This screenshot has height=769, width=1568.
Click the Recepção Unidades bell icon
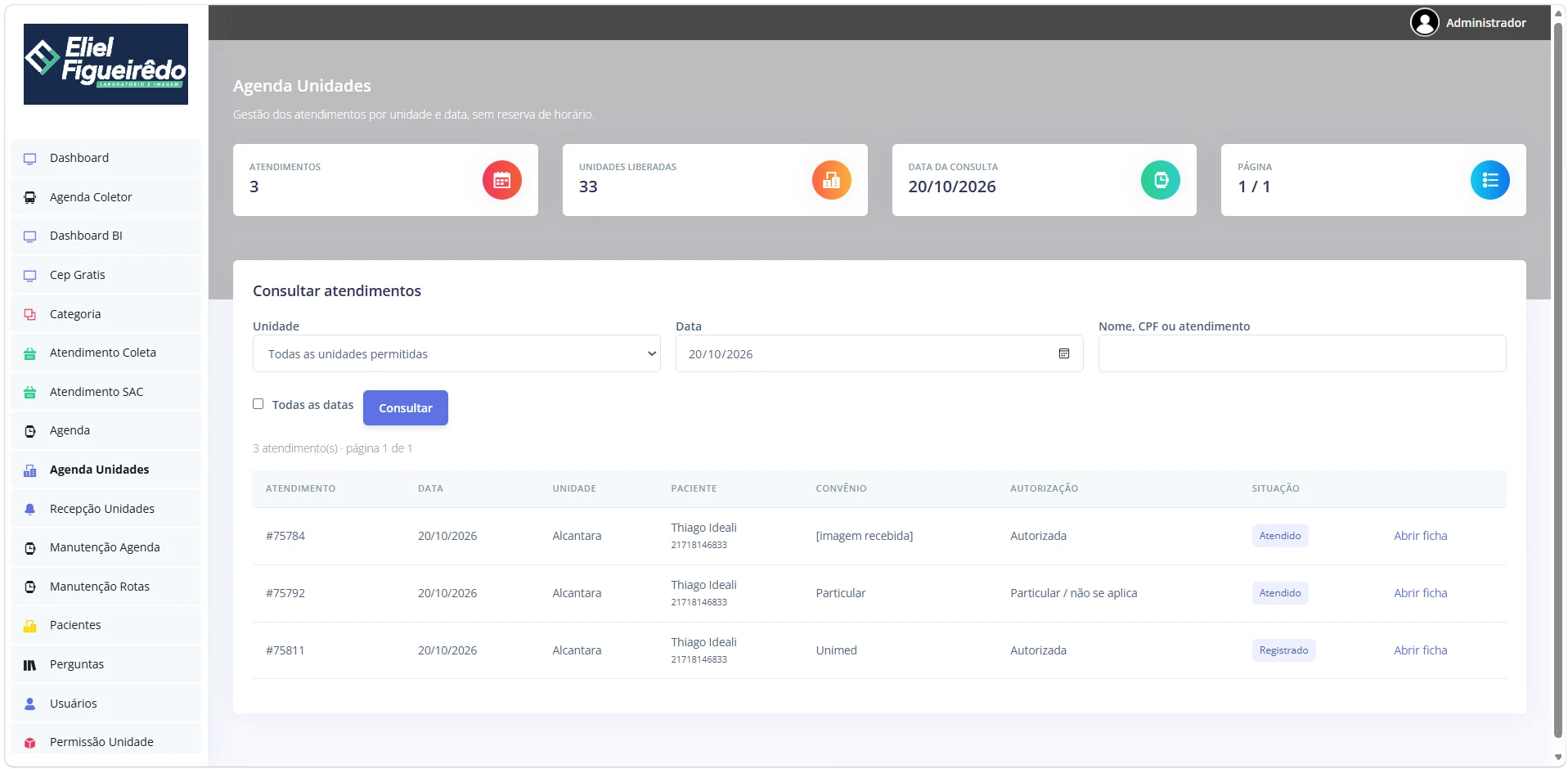pos(30,509)
